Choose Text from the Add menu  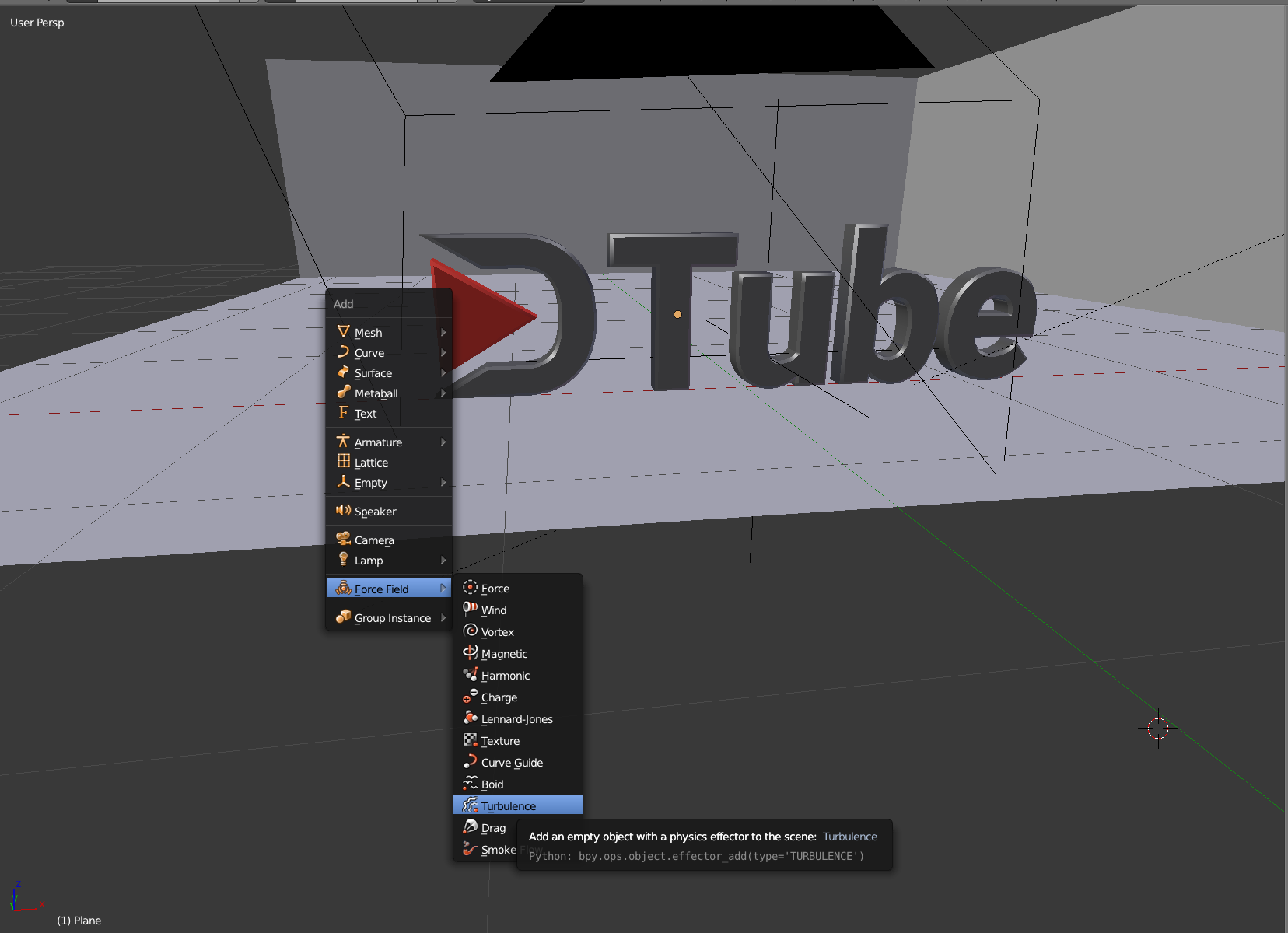389,414
